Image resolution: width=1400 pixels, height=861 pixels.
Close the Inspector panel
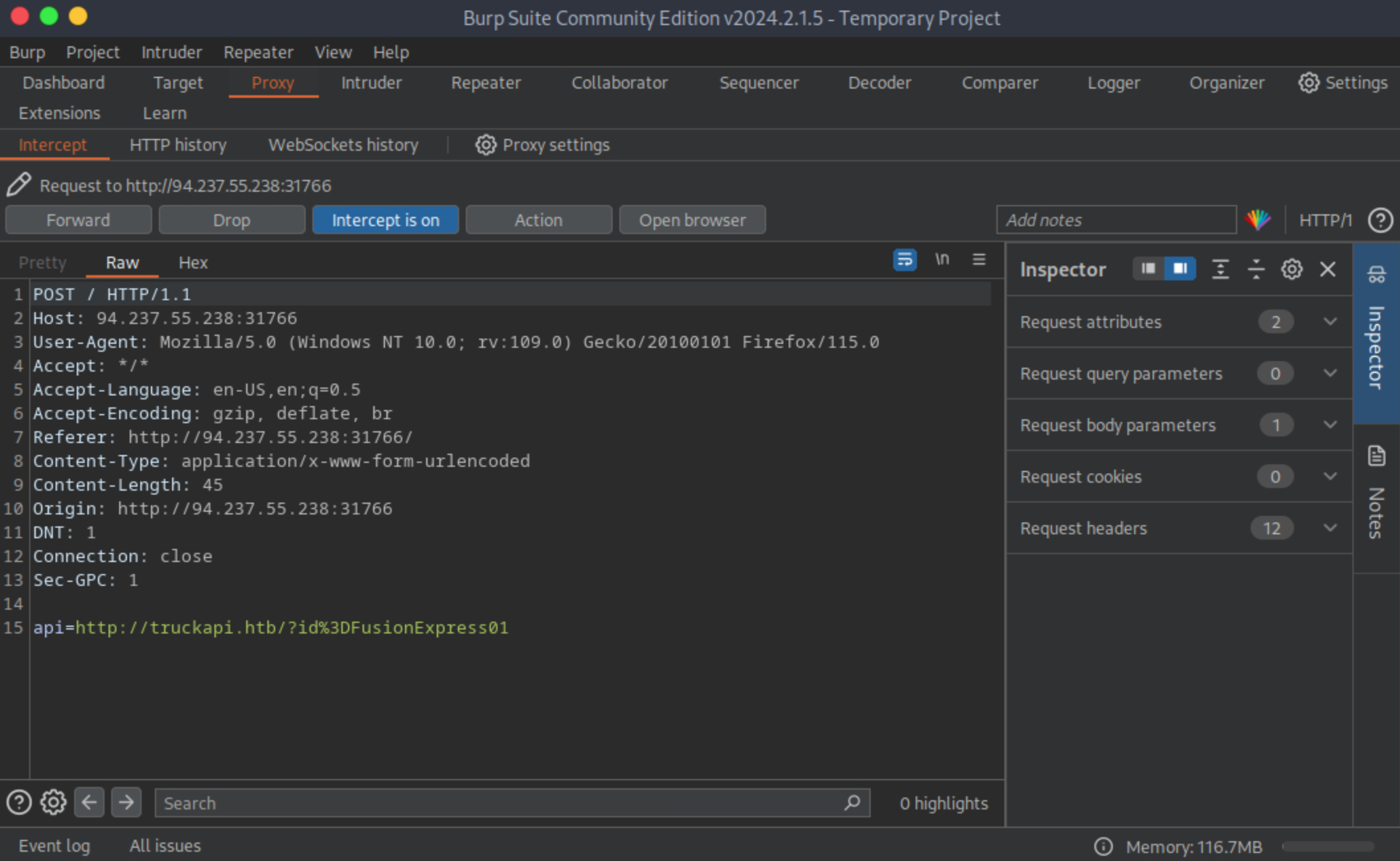(x=1327, y=269)
